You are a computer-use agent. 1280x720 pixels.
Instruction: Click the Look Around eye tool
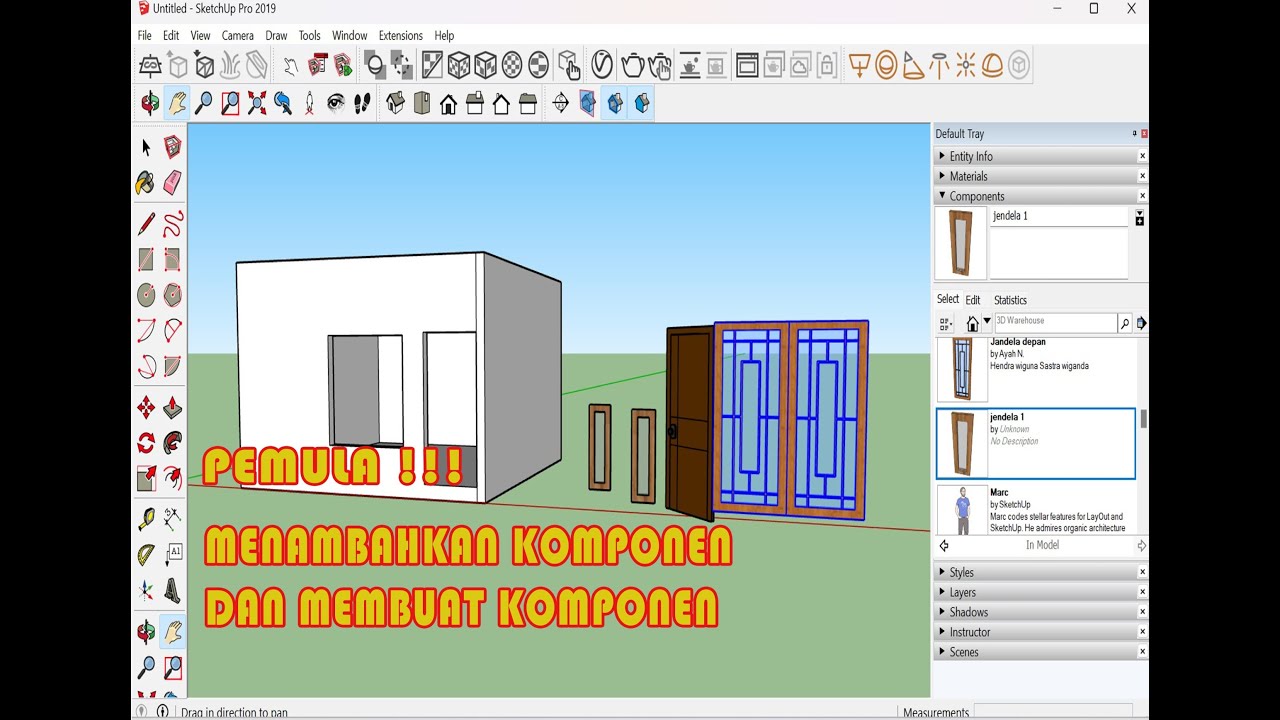[336, 103]
